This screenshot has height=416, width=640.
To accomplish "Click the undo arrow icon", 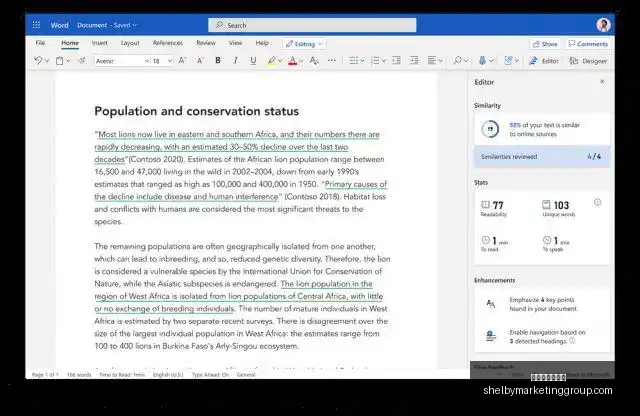I will pyautogui.click(x=38, y=60).
